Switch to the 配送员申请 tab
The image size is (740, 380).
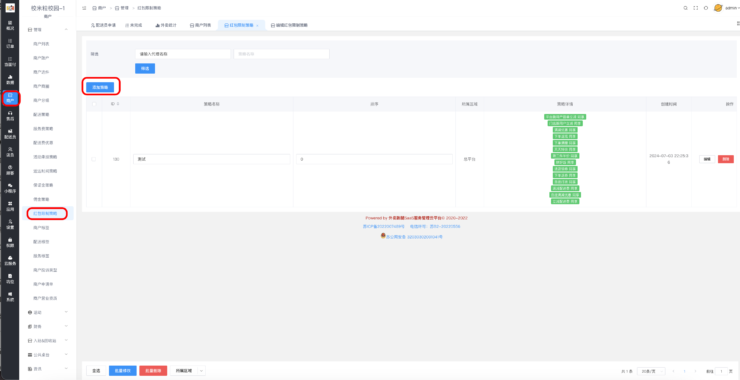[103, 25]
